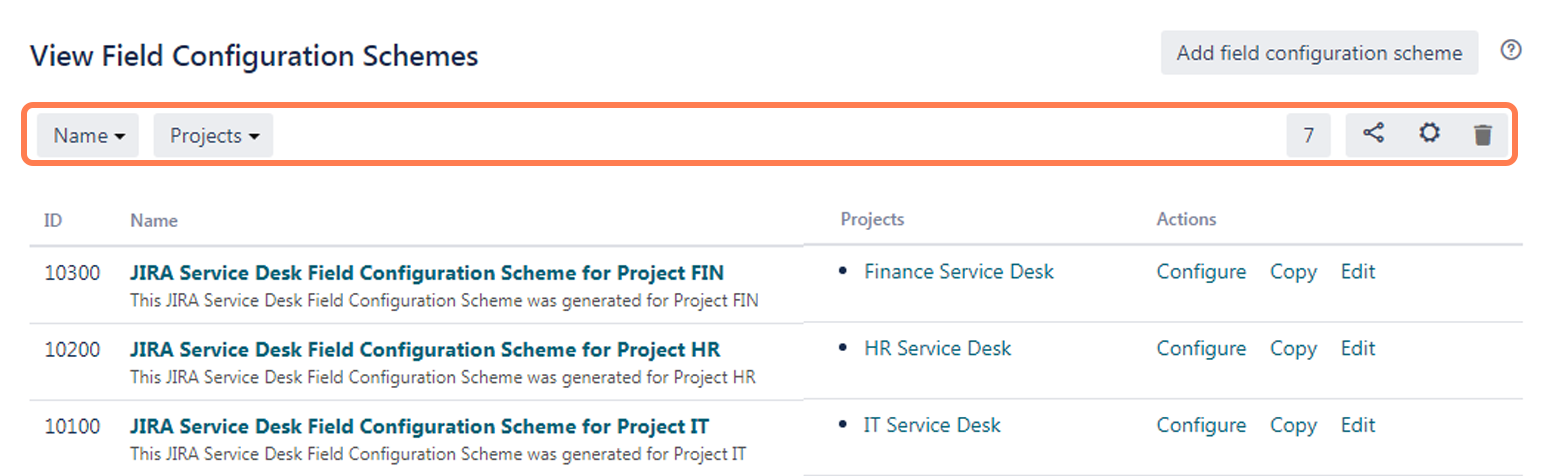Go to HR Service Desk project
Screen dimensions: 1551x476
(x=937, y=348)
